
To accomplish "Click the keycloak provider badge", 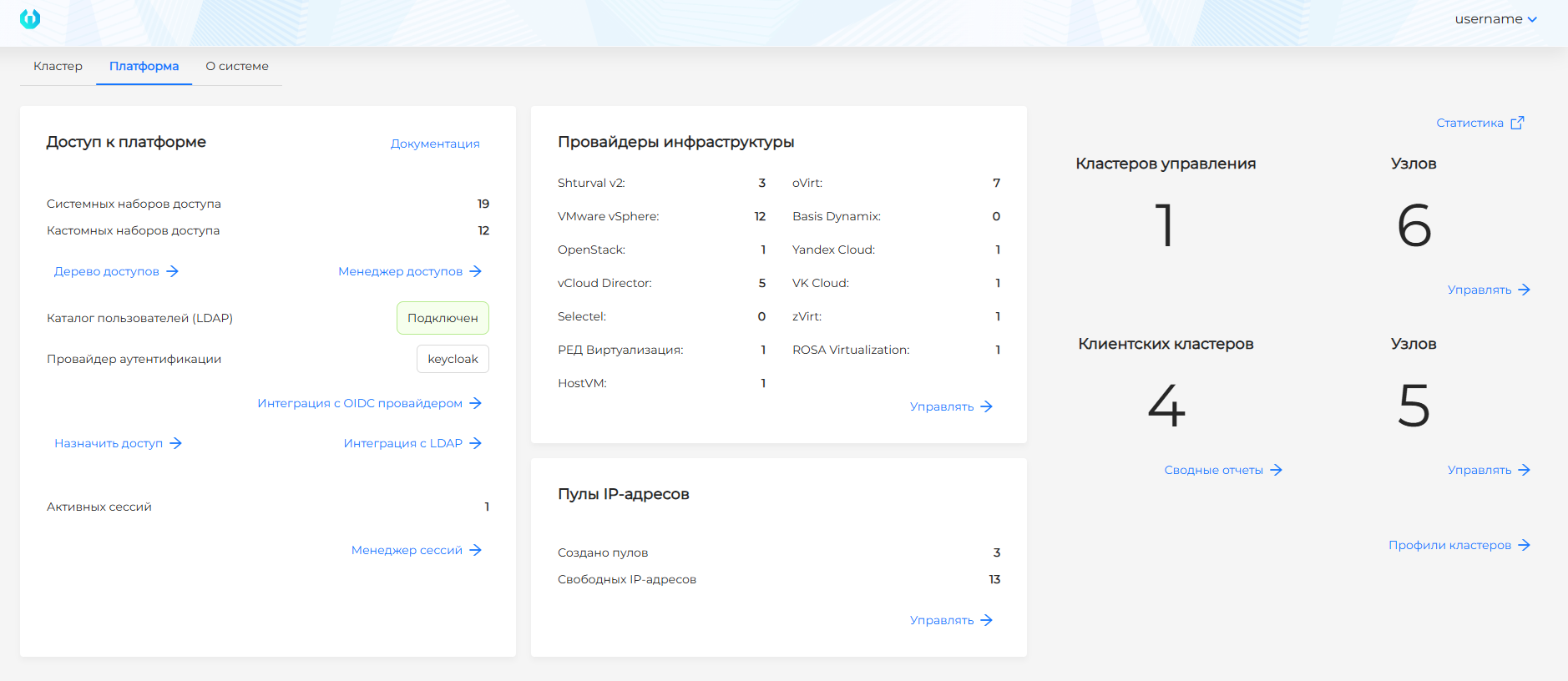I will [453, 359].
